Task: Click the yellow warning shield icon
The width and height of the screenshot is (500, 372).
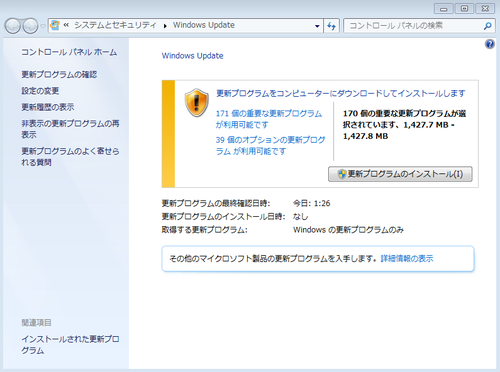Action: tap(197, 103)
